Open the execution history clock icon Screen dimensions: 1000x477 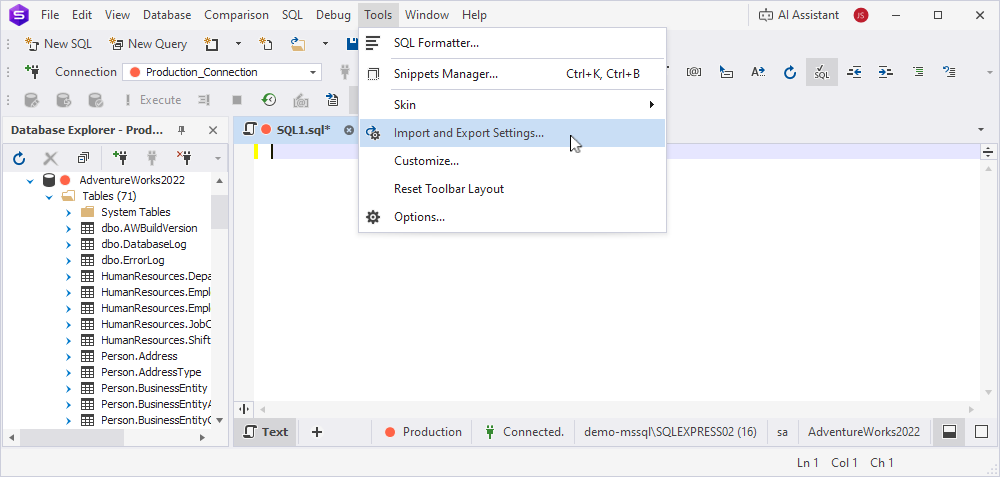(x=269, y=100)
